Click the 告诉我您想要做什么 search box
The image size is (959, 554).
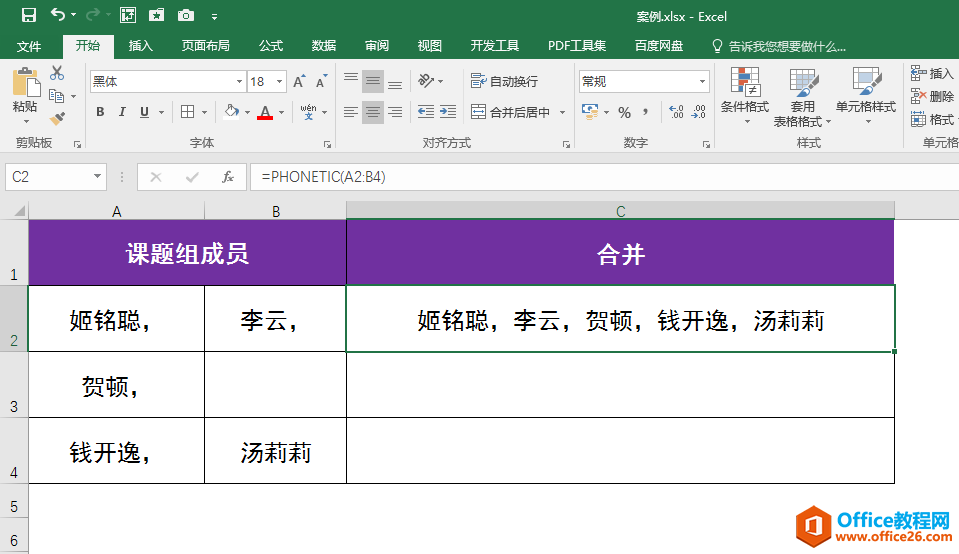click(779, 46)
